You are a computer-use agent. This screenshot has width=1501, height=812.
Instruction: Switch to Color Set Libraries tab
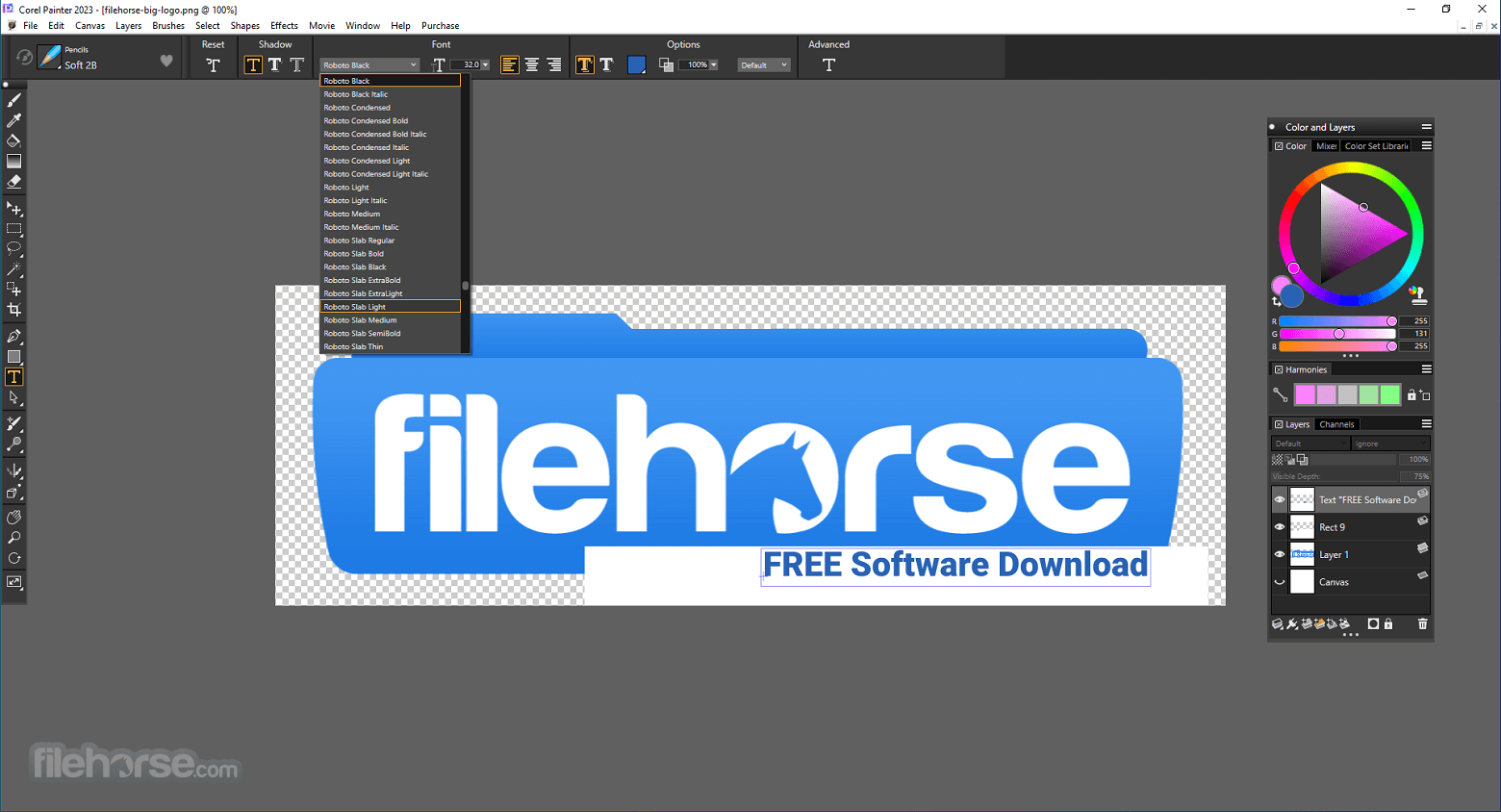[x=1377, y=146]
